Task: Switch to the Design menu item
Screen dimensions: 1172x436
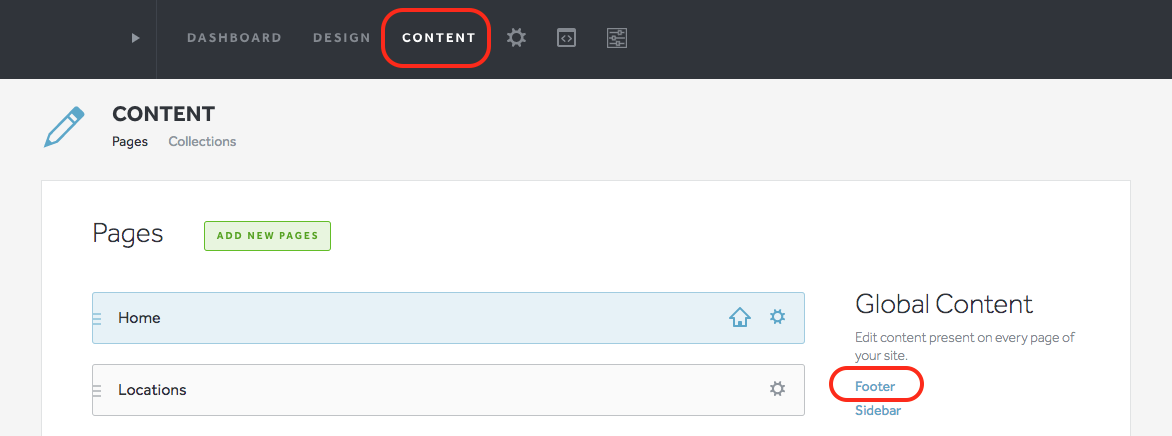Action: tap(342, 37)
